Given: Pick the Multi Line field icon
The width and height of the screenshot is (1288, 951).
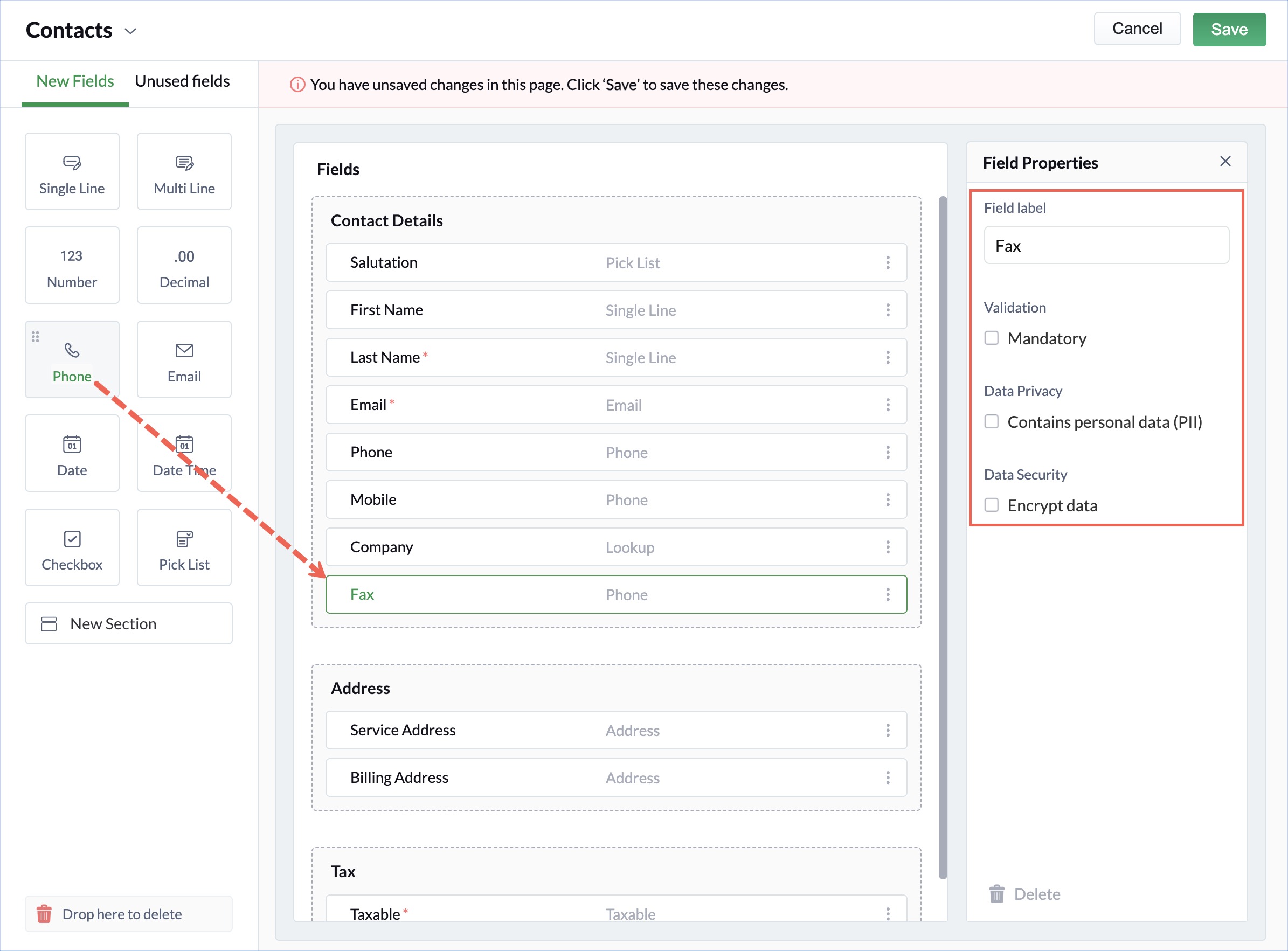Looking at the screenshot, I should pyautogui.click(x=184, y=163).
